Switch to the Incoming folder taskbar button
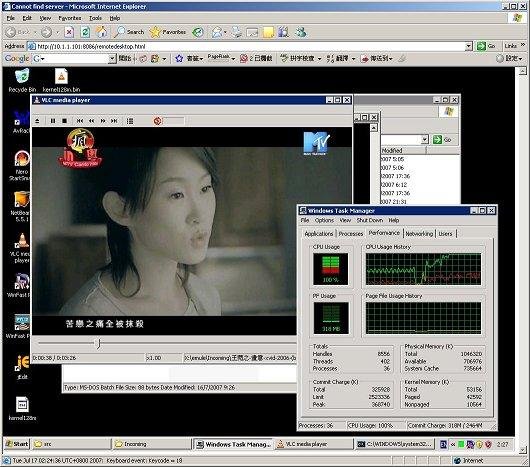This screenshot has height=467, width=530. pyautogui.click(x=151, y=444)
